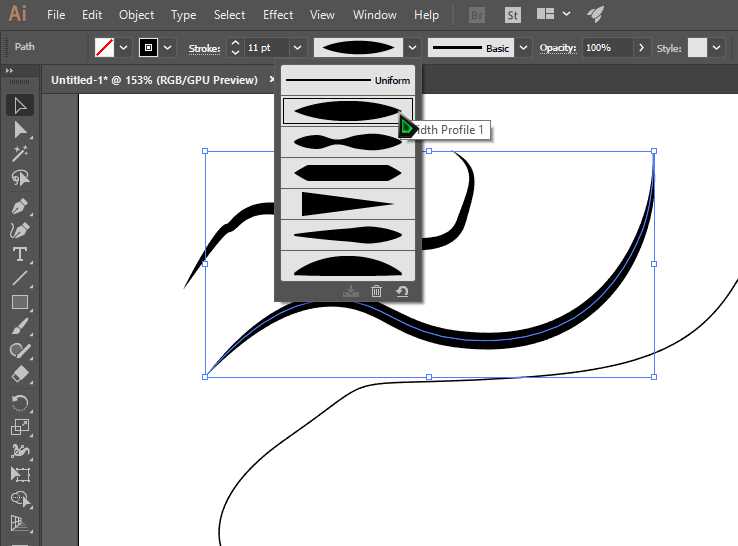Open the Help menu

[x=426, y=15]
